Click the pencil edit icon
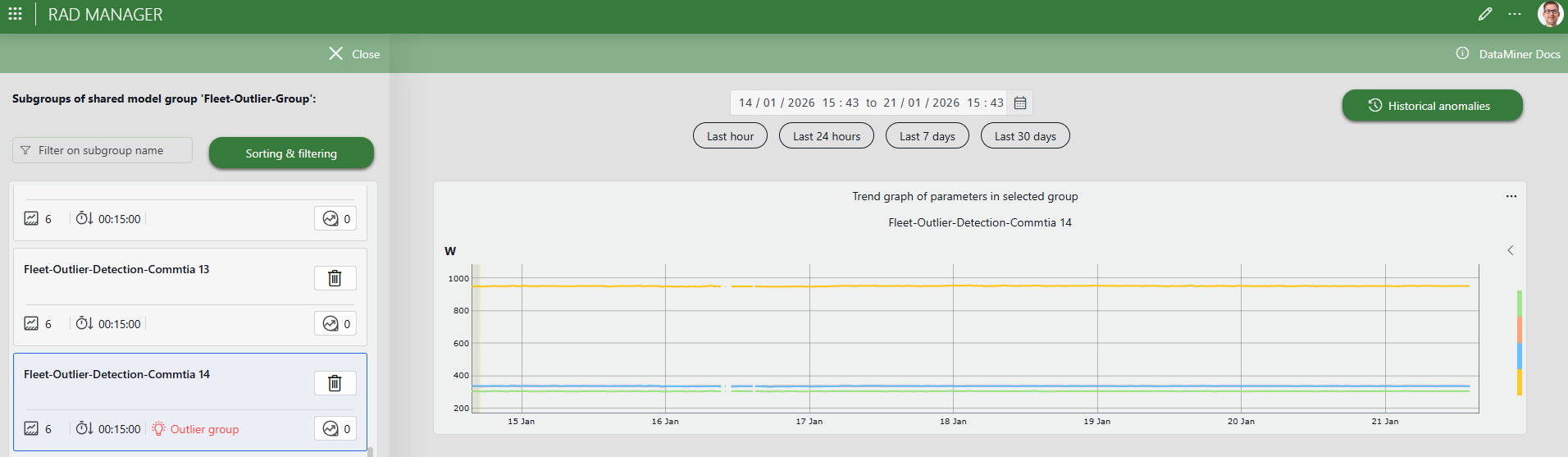The width and height of the screenshot is (1568, 457). tap(1485, 14)
